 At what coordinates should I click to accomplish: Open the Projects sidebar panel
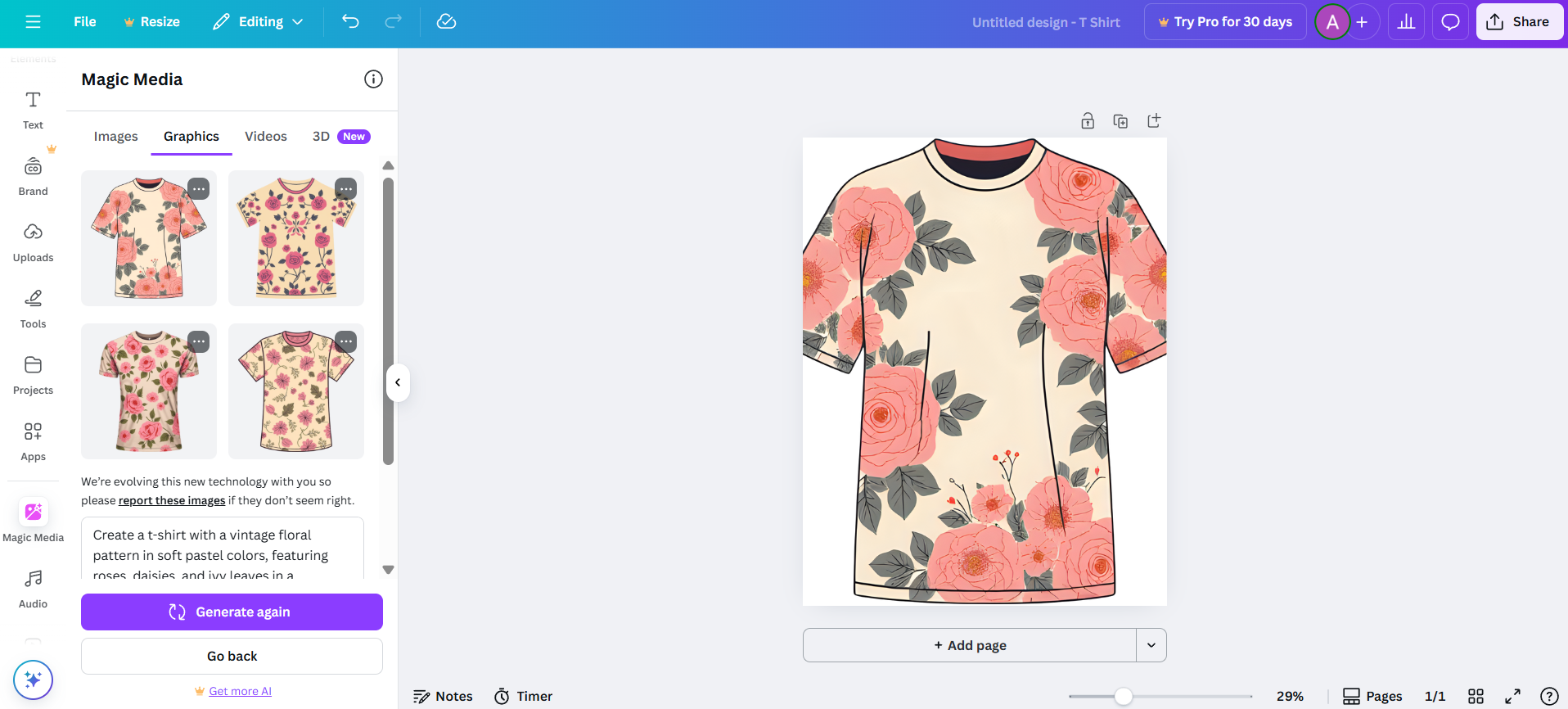click(33, 375)
